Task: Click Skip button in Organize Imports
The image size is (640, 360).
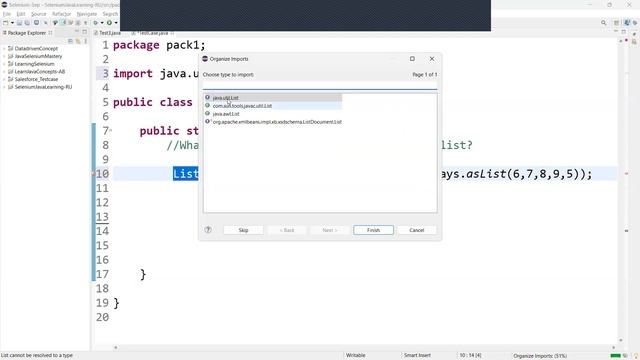Action: click(x=243, y=230)
